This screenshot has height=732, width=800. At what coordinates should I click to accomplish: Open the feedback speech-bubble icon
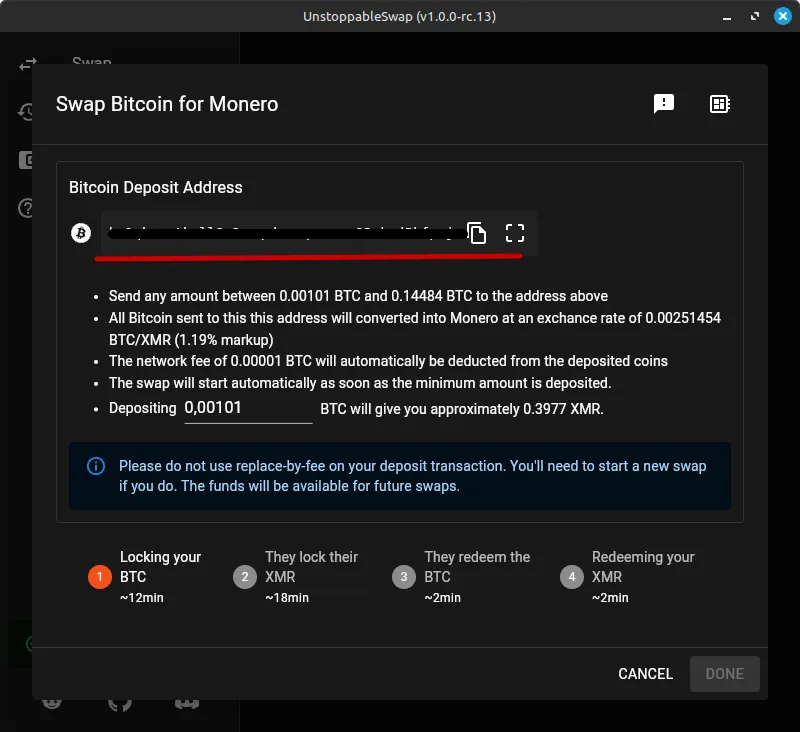coord(664,104)
